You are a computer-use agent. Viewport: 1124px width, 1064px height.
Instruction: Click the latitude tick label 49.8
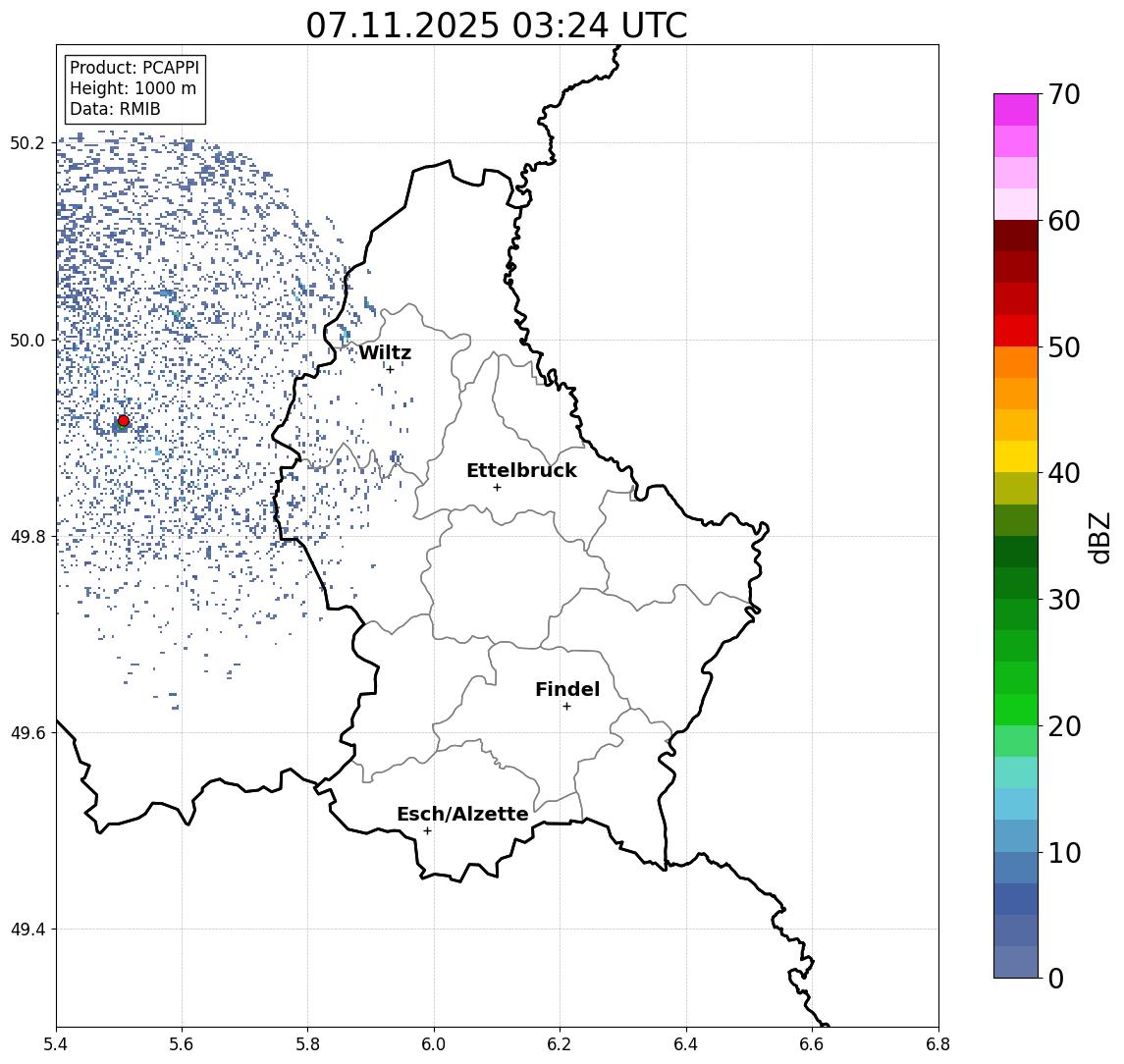click(x=27, y=536)
